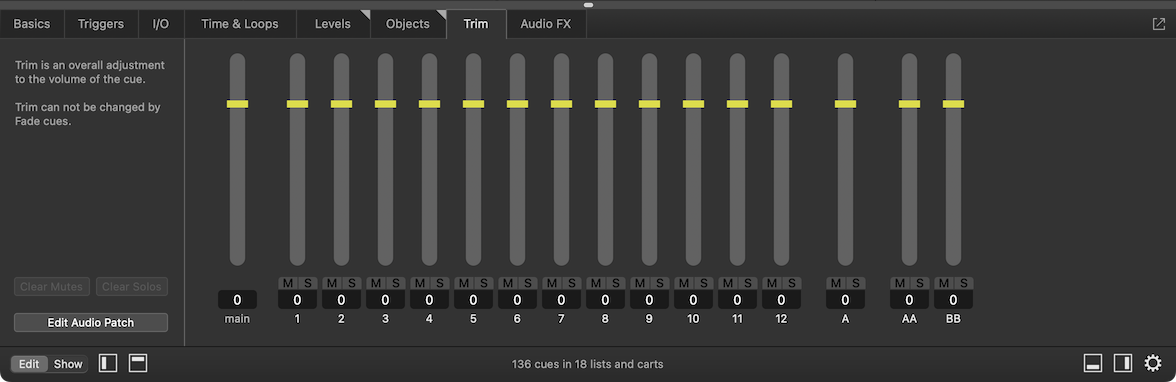Open the I/O tab
This screenshot has width=1176, height=382.
pyautogui.click(x=160, y=24)
